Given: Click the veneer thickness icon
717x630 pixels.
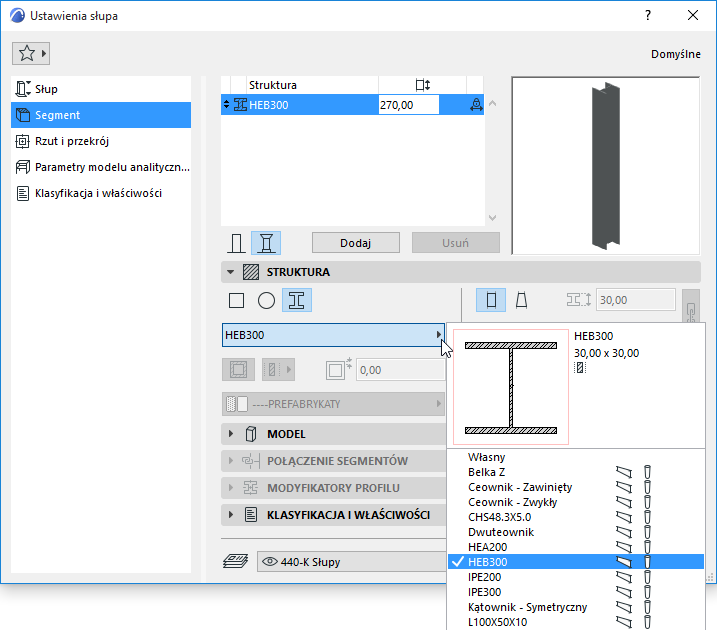Looking at the screenshot, I should [x=339, y=369].
